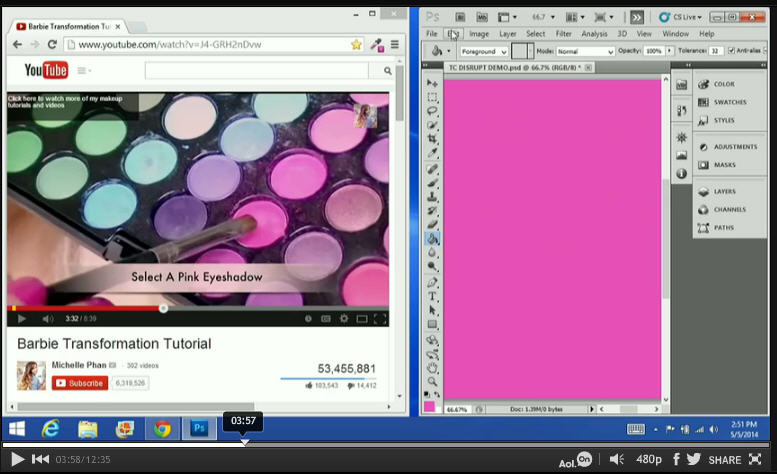The width and height of the screenshot is (777, 474).
Task: Select the Path Selection tool
Action: point(432,310)
